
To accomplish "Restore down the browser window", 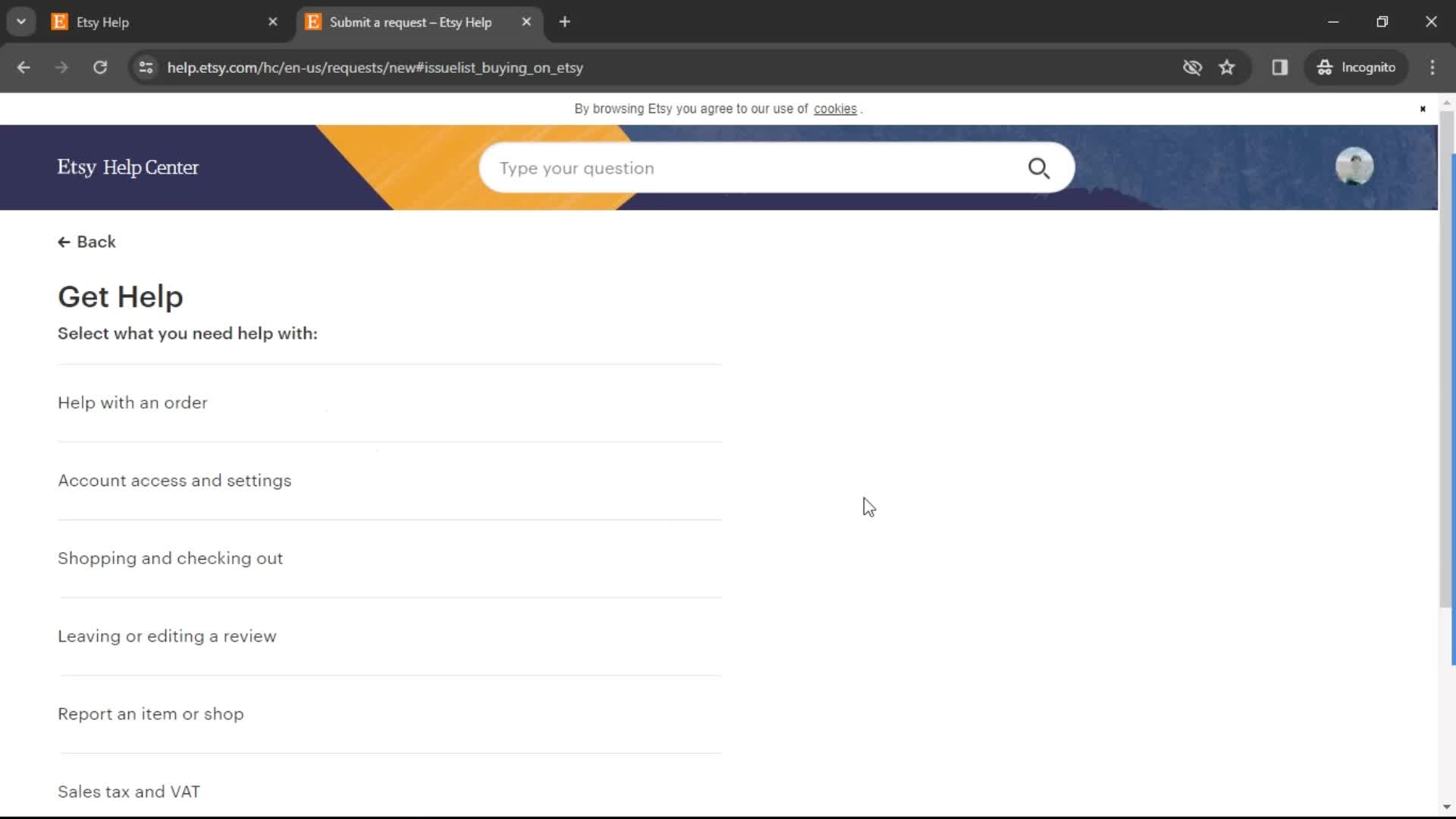I will coord(1382,22).
